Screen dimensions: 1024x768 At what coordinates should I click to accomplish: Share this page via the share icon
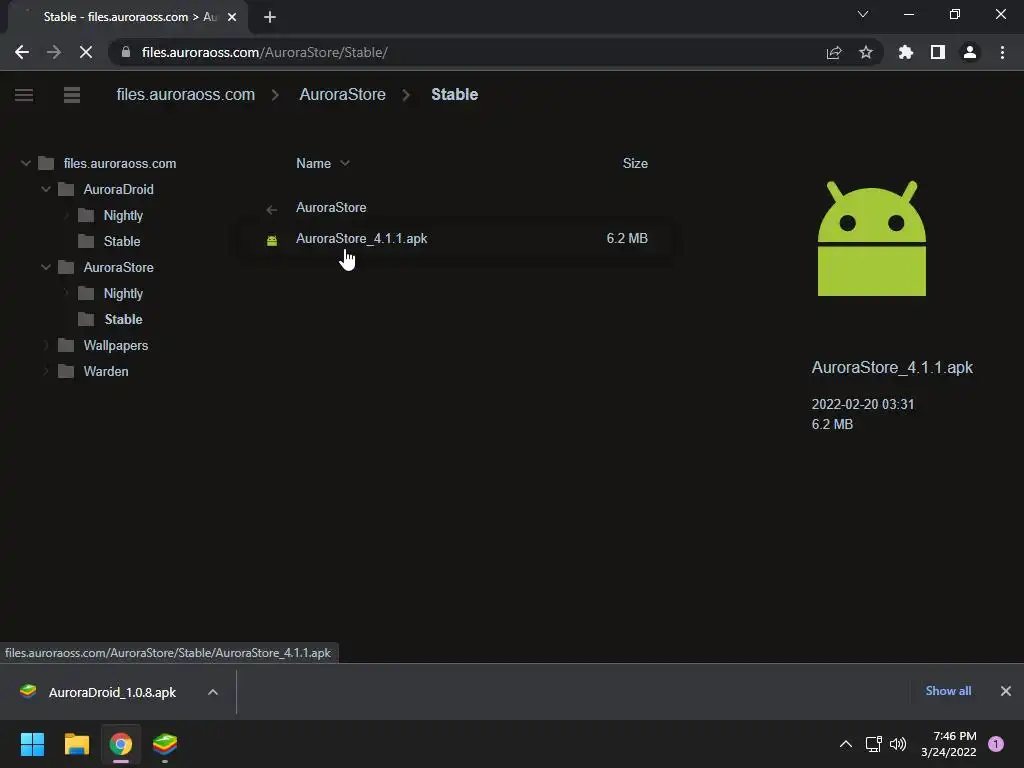click(834, 52)
